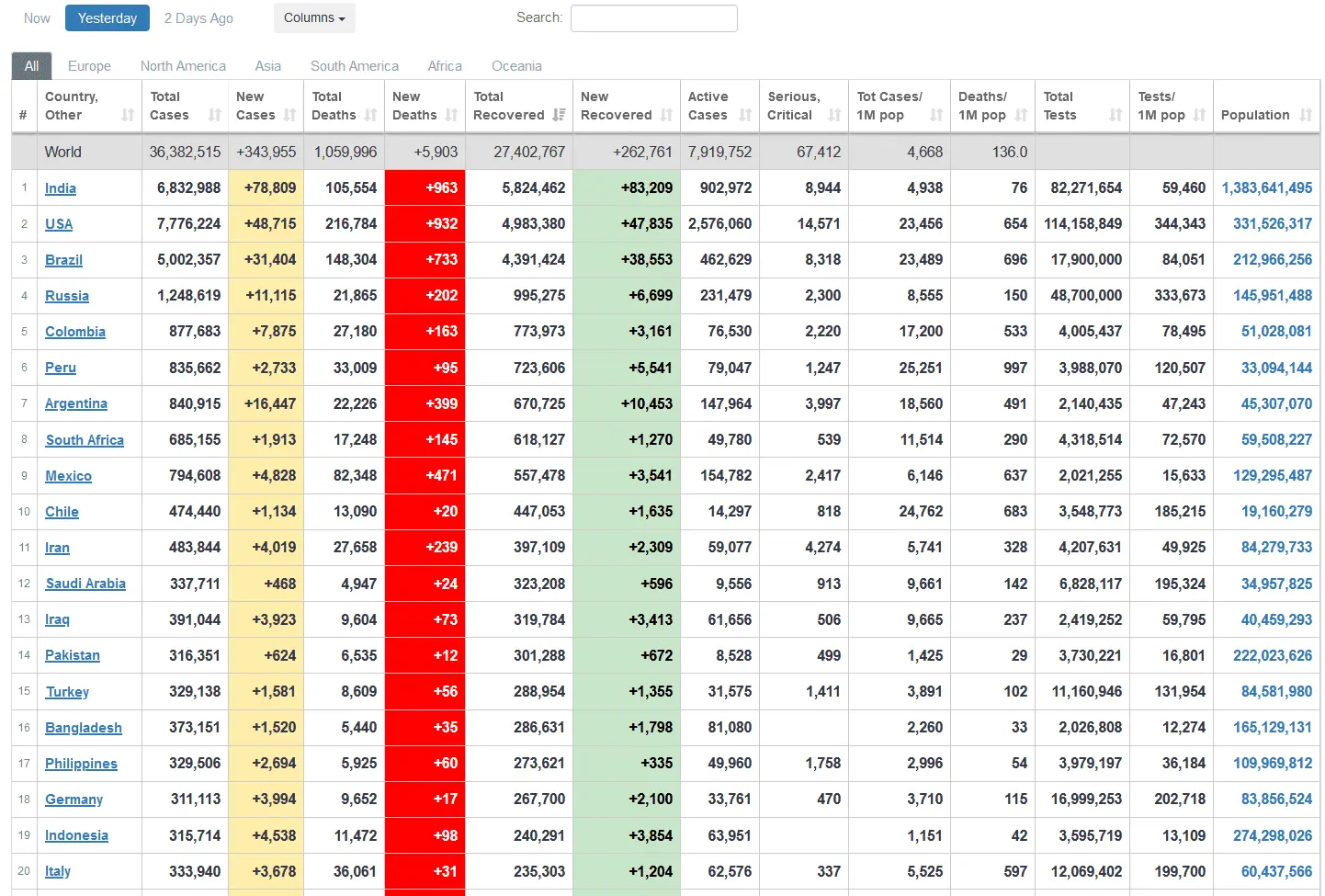Sort by Active Cases arrow icon

tap(745, 115)
